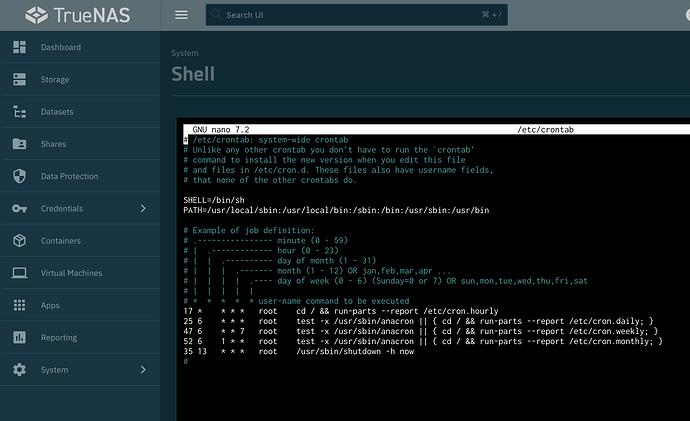The image size is (690, 421).
Task: Click the SHELL=/bin/sh line in the terminal
Action: [214, 200]
